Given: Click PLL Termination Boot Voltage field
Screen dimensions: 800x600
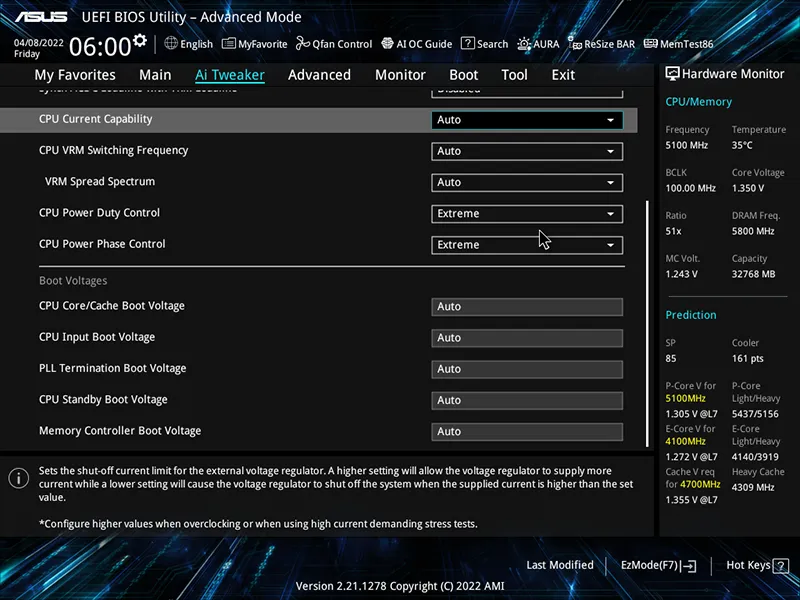Looking at the screenshot, I should point(527,369).
